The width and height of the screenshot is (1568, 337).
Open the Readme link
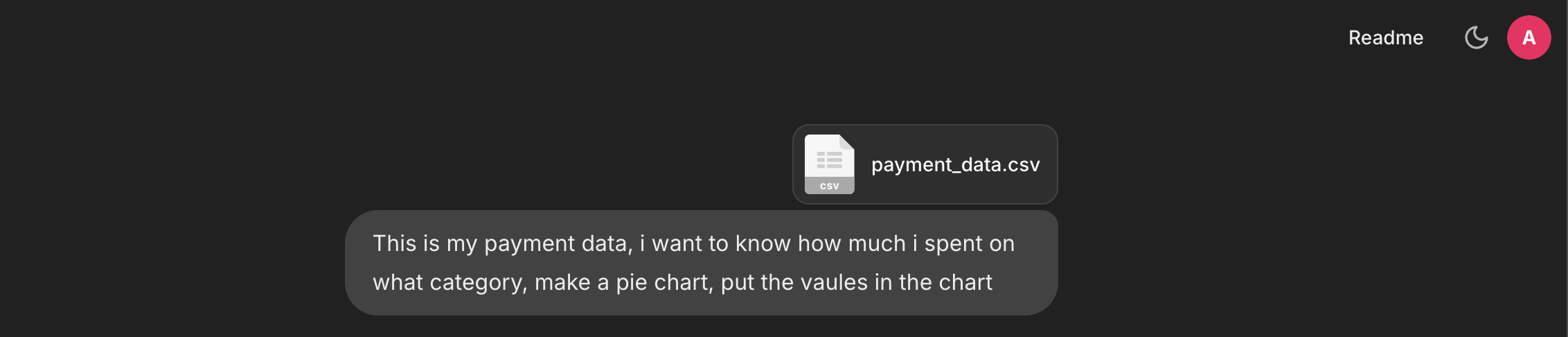[x=1385, y=37]
